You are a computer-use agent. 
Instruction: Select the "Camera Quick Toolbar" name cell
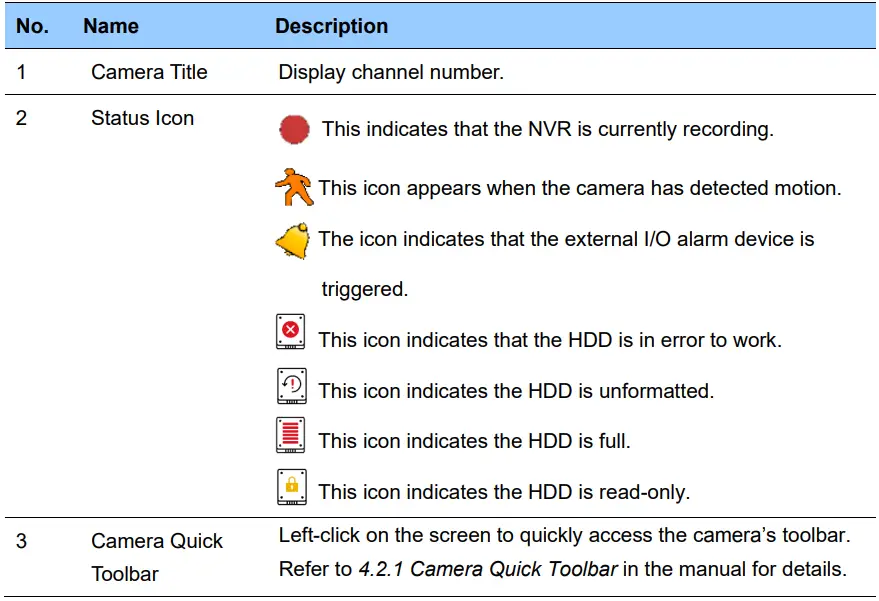point(157,557)
